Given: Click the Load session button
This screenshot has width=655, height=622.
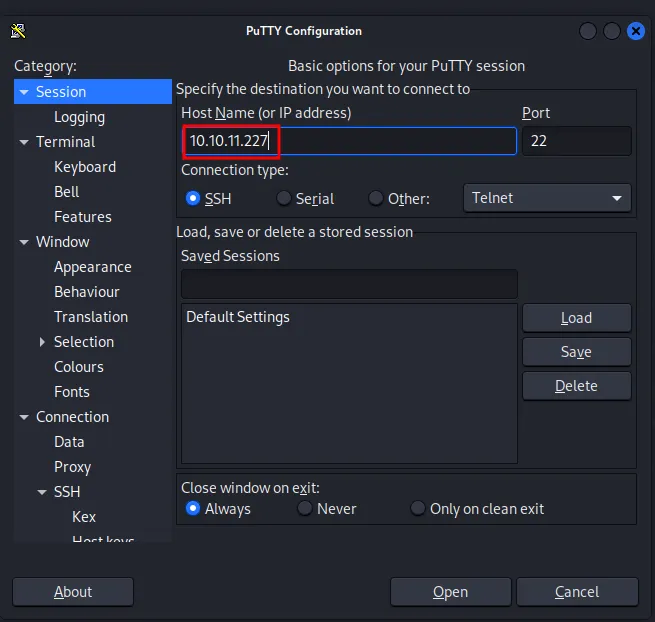Looking at the screenshot, I should pos(576,318).
